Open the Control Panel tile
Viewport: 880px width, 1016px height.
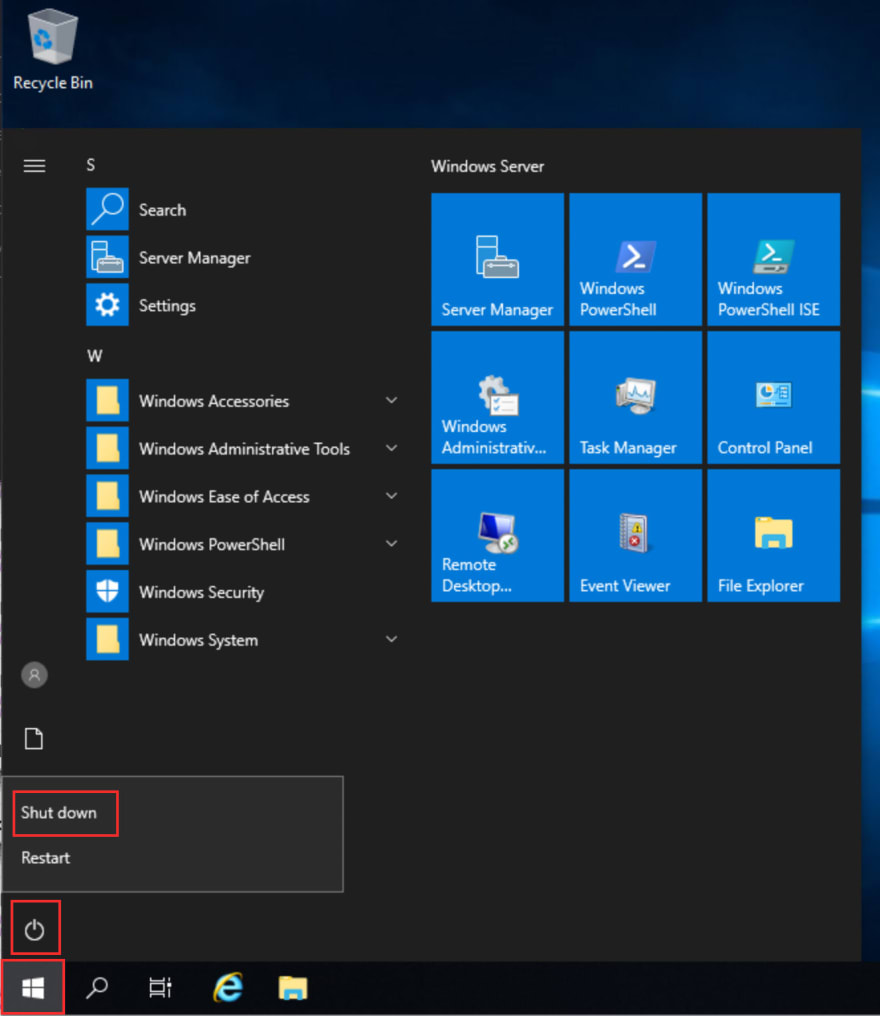[x=773, y=397]
